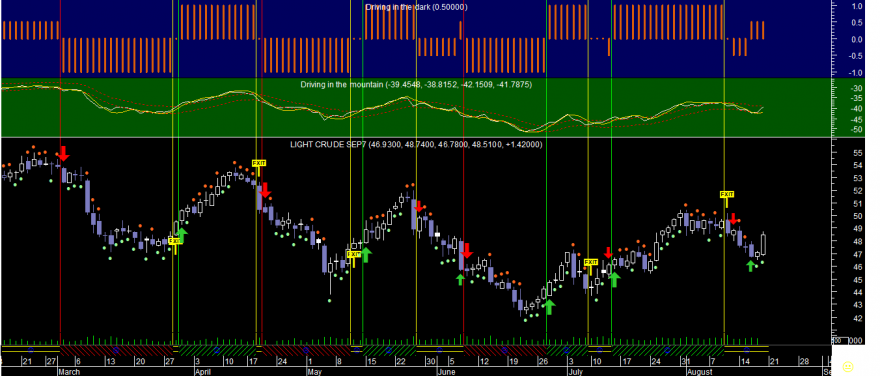The height and width of the screenshot is (376, 880).
Task: Click the green buy arrow in mid-July
Action: 615,279
